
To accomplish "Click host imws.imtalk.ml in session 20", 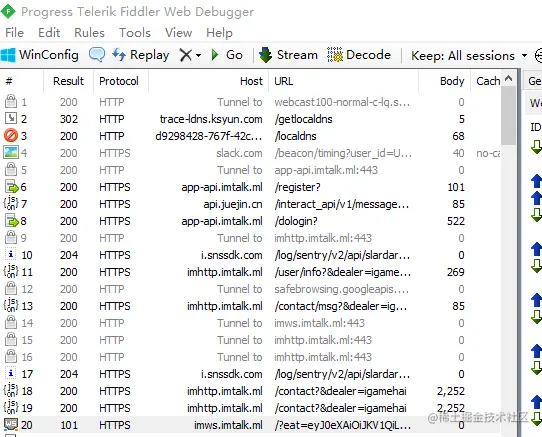I will 228,425.
